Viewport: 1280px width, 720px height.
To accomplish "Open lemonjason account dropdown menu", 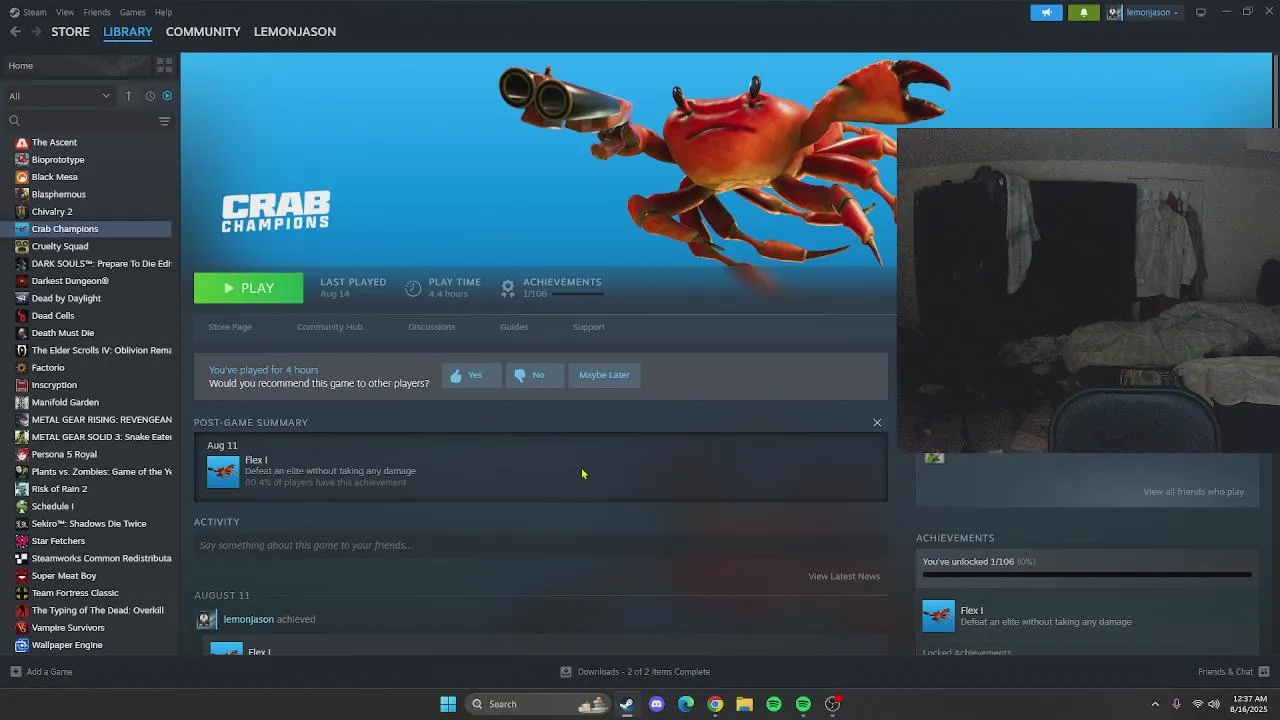I will [1144, 12].
